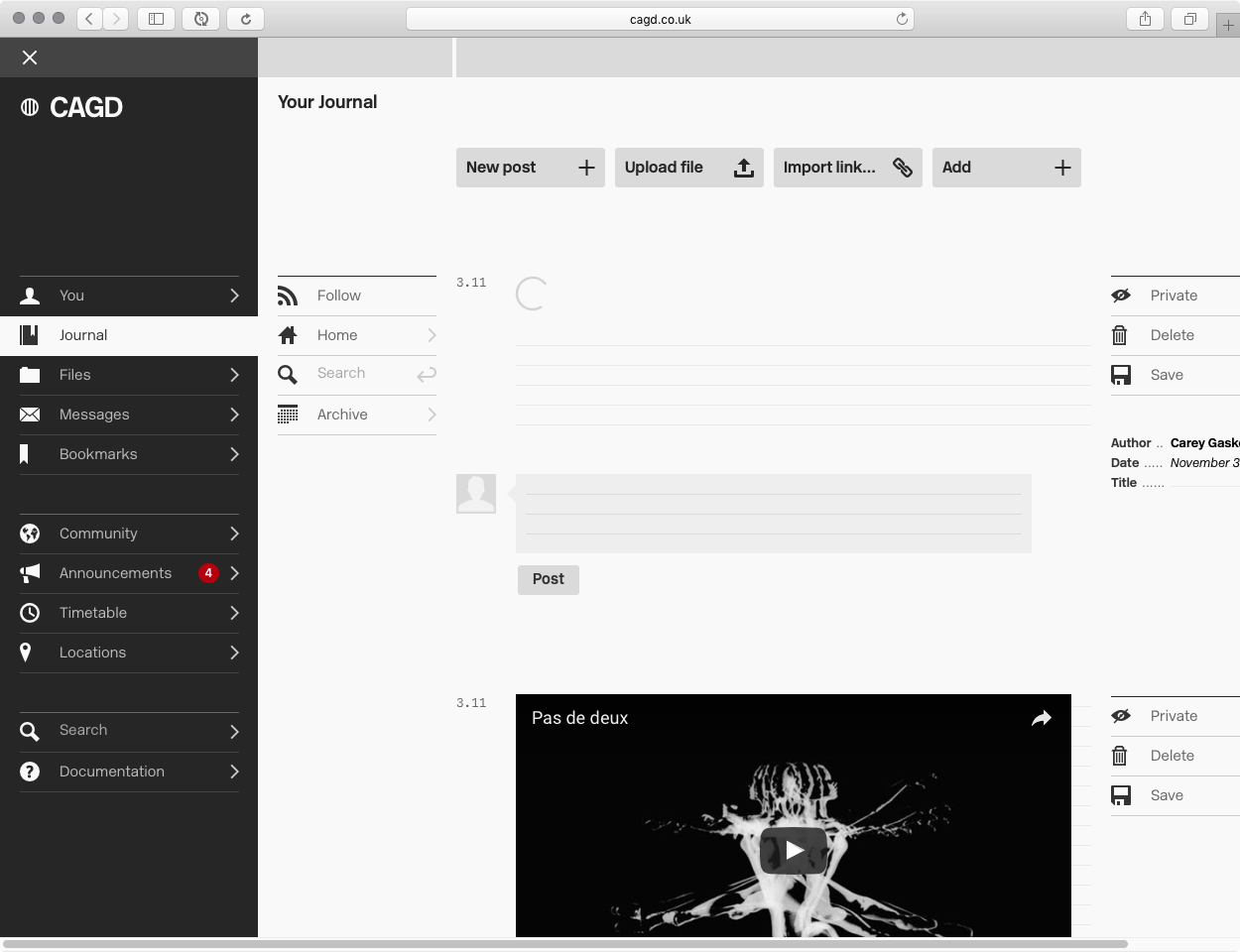Click the comment text area
The width and height of the screenshot is (1240, 952).
coord(774,514)
